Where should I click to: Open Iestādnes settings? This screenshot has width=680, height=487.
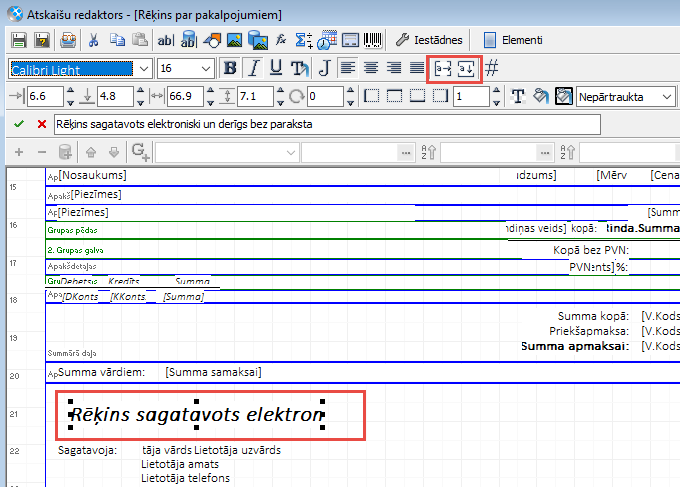point(429,40)
